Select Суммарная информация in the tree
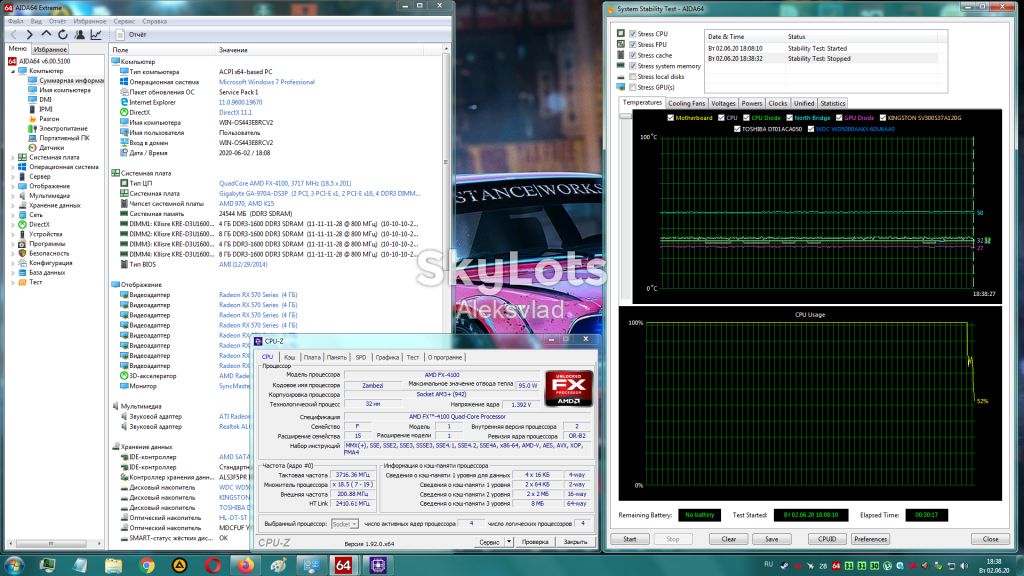The width and height of the screenshot is (1024, 576). [x=71, y=80]
